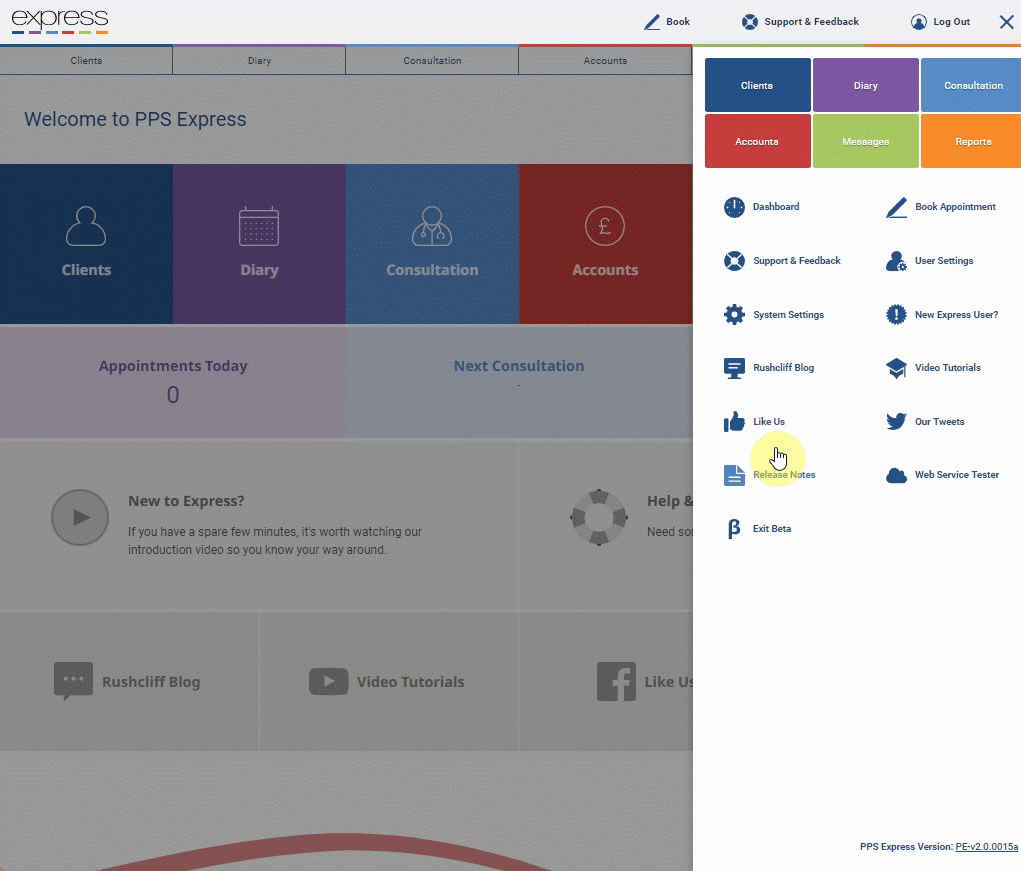Click the User Settings person icon
Image resolution: width=1021 pixels, height=871 pixels.
(x=896, y=261)
